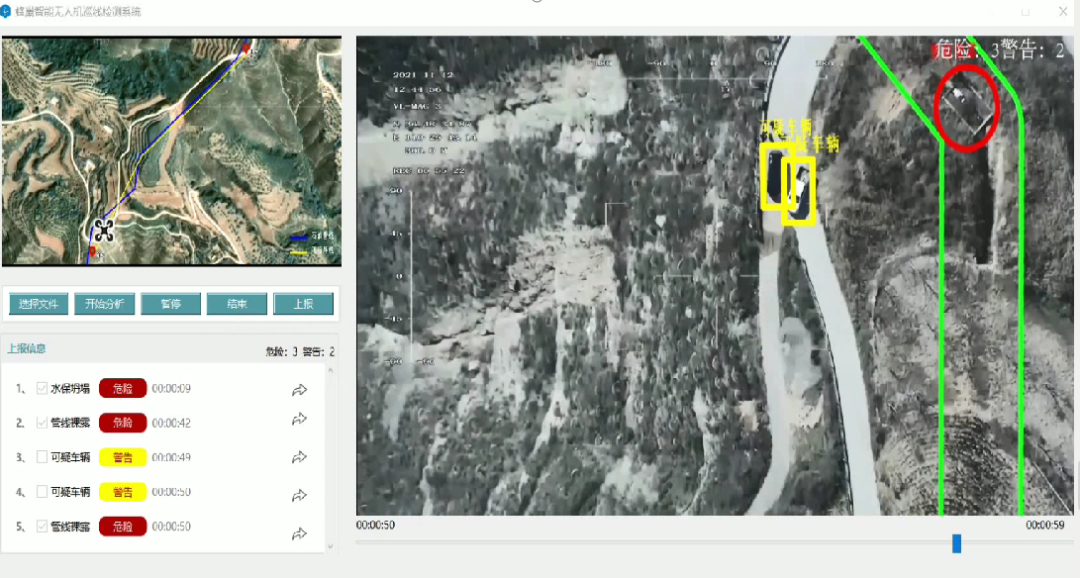Viewport: 1080px width, 578px height.
Task: Click share arrow for row 5 管线裸露
Action: [299, 533]
